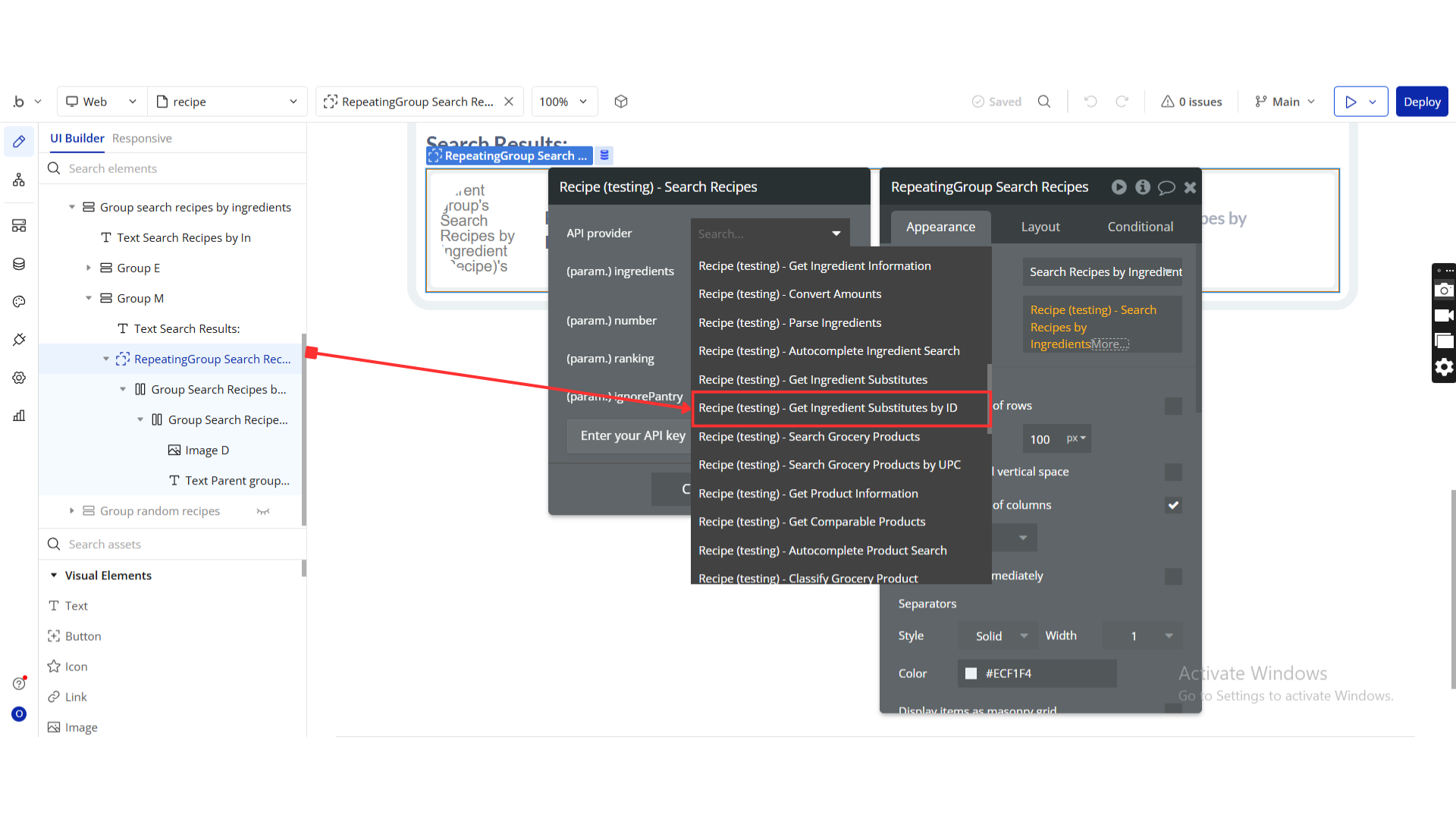This screenshot has height=819, width=1456.
Task: Switch to the Layout tab
Action: tap(1040, 227)
